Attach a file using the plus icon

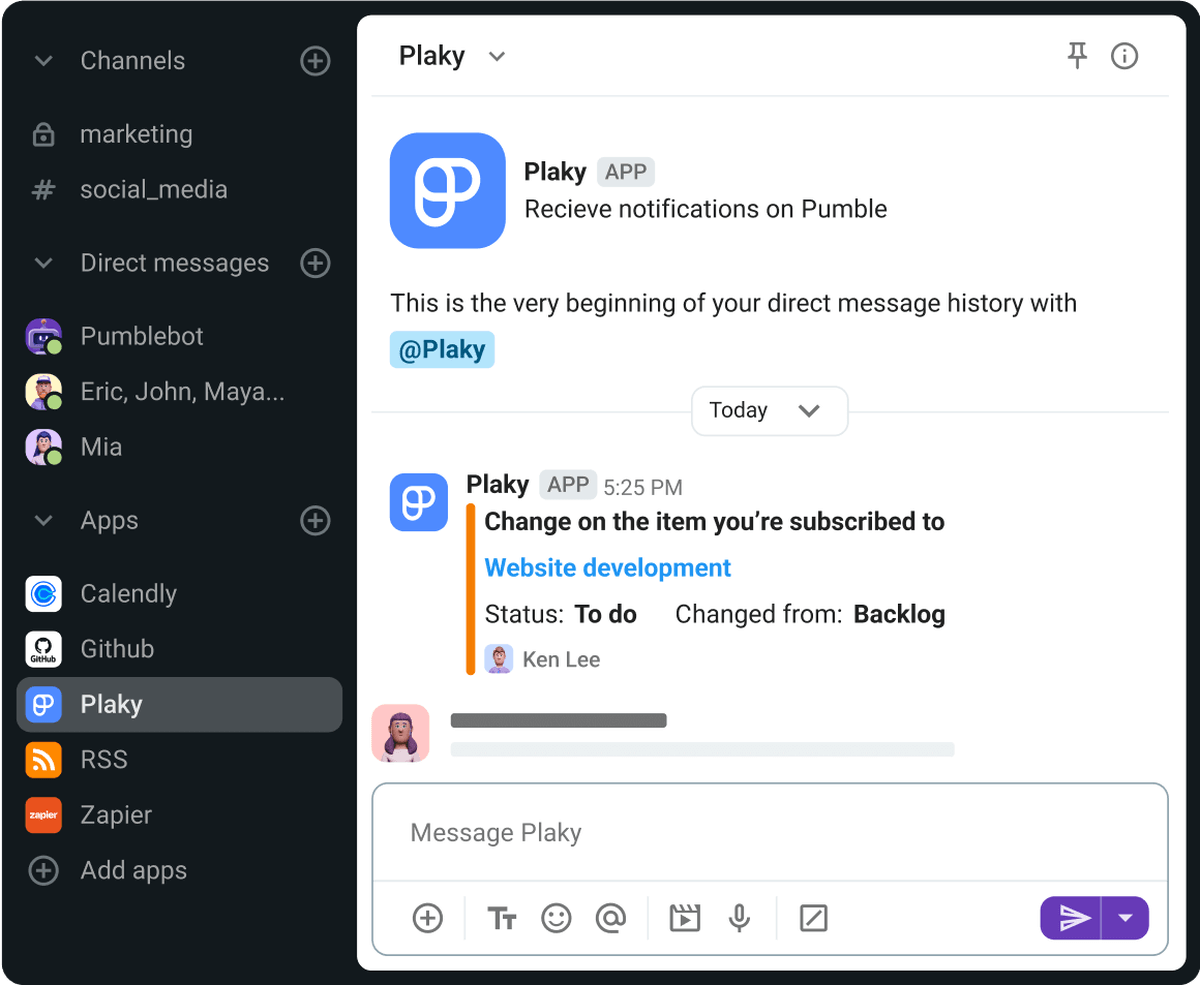pos(427,918)
